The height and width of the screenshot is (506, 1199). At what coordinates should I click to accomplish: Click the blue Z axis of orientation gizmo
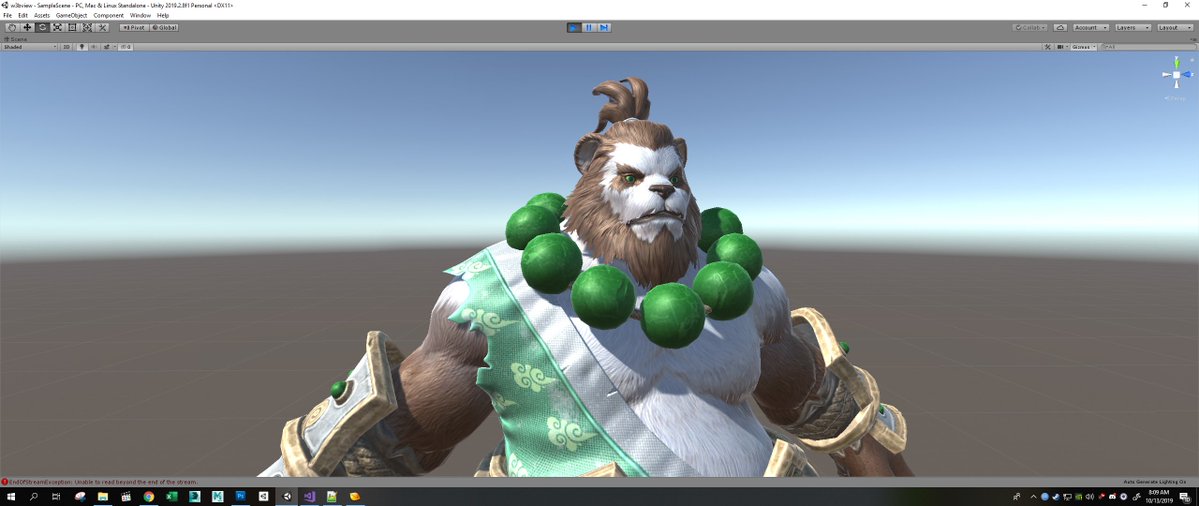pos(1188,74)
